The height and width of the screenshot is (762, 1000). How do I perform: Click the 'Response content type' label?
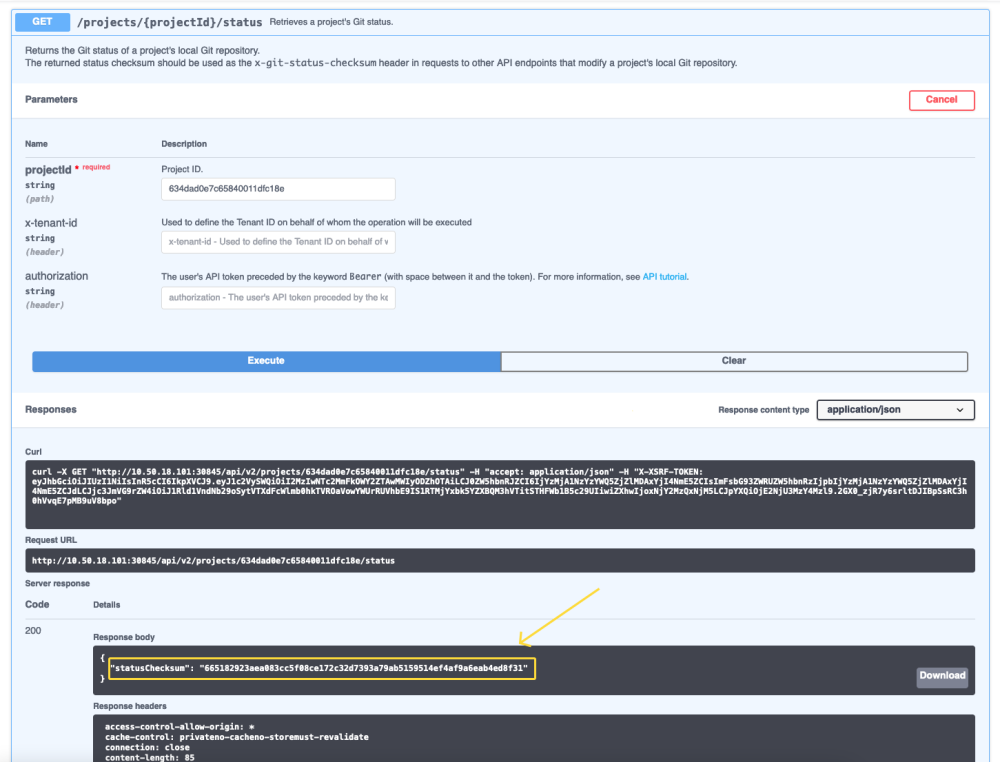click(763, 410)
